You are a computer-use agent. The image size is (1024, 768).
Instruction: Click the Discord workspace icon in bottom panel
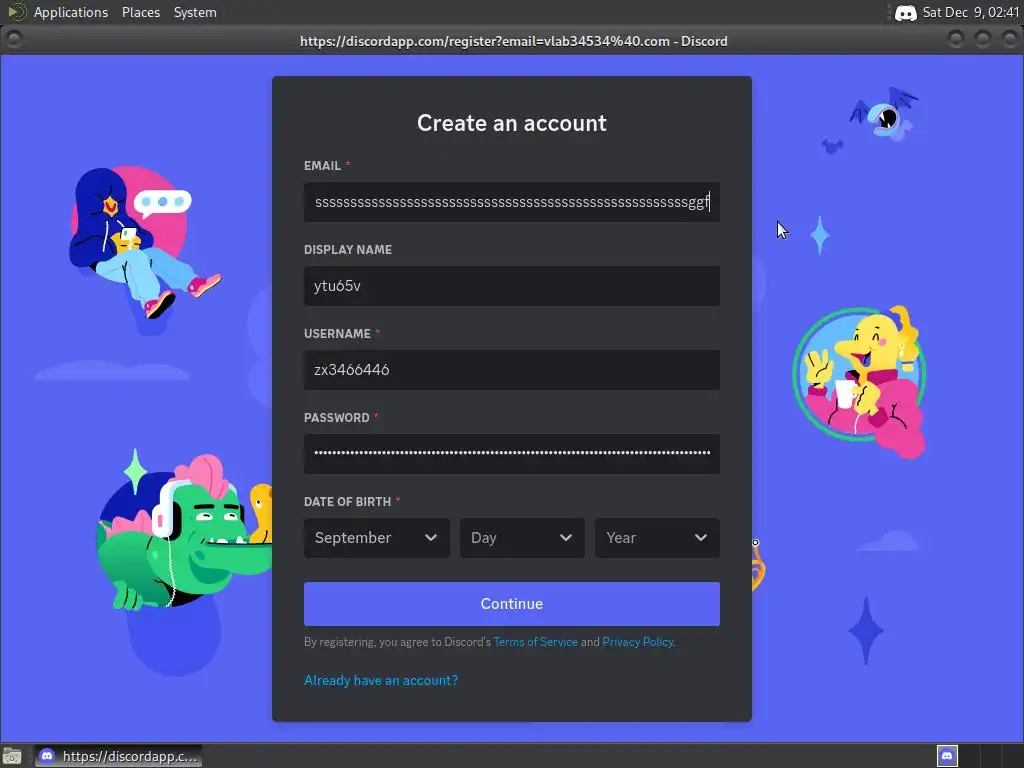tap(947, 756)
